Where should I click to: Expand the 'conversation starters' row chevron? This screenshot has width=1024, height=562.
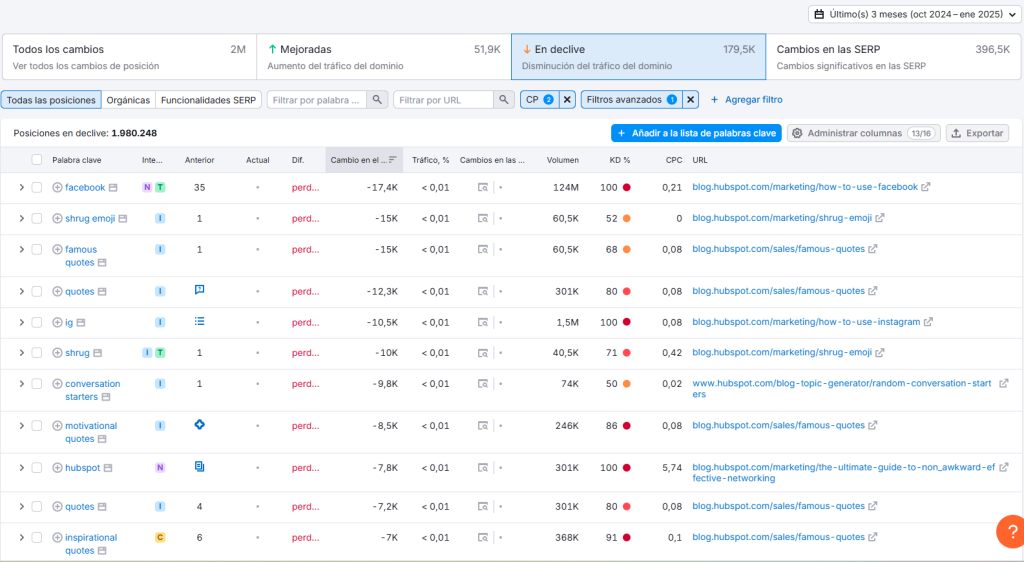(x=21, y=384)
